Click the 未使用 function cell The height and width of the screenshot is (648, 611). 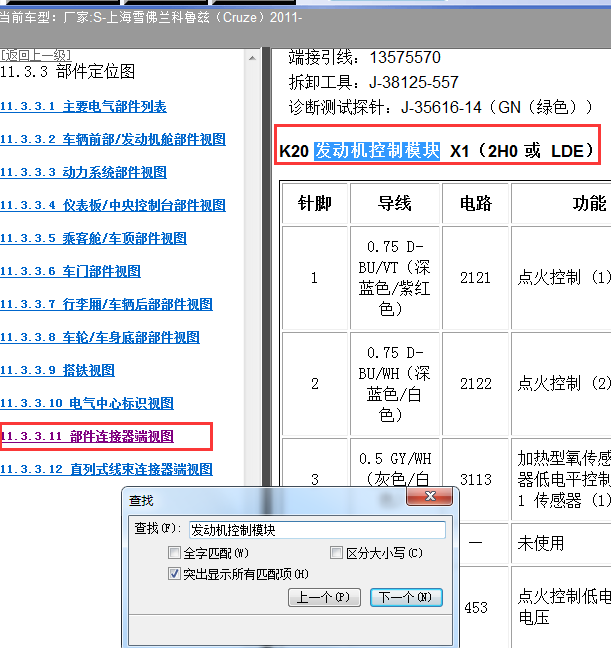561,543
